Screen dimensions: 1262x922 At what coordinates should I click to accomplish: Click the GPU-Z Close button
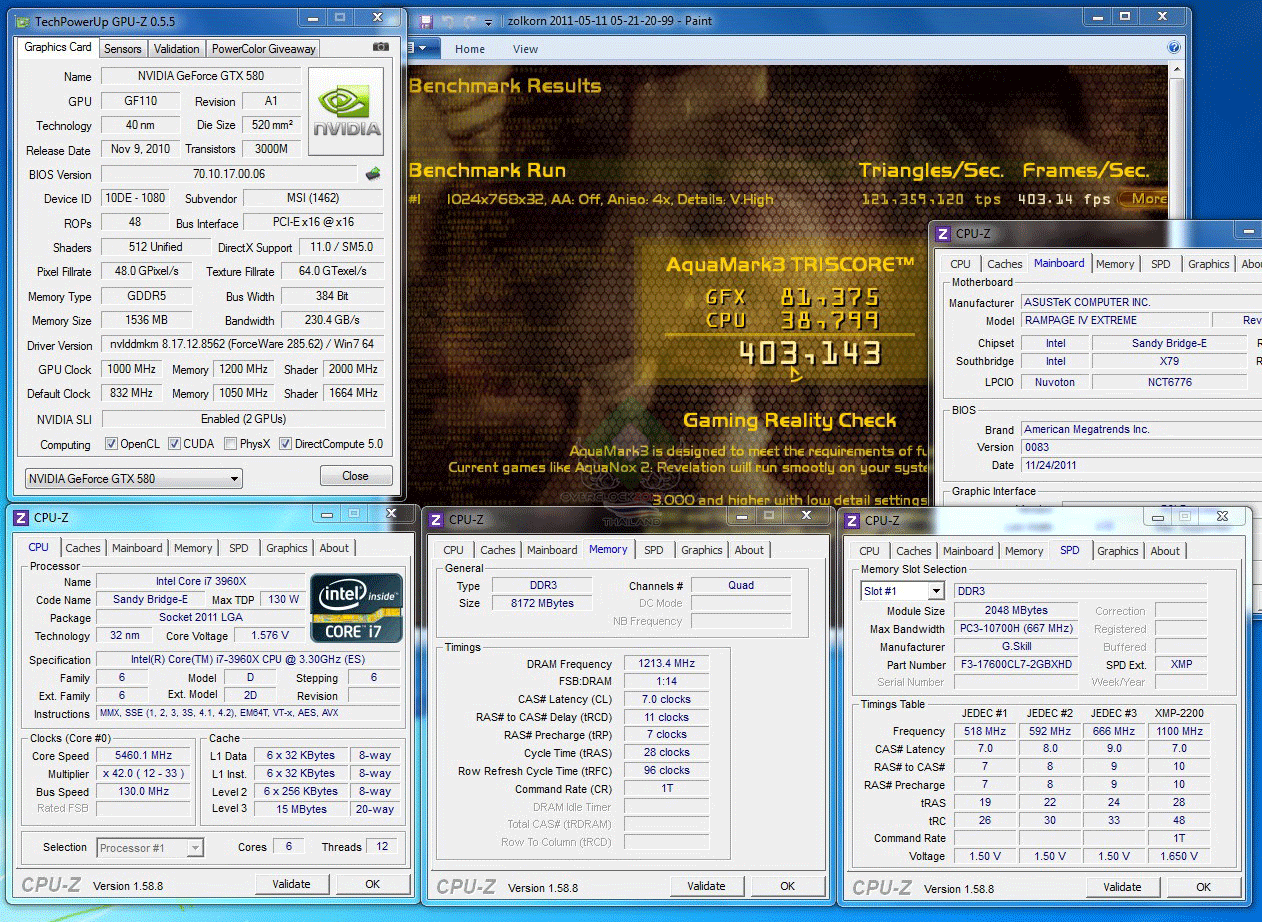tap(356, 476)
